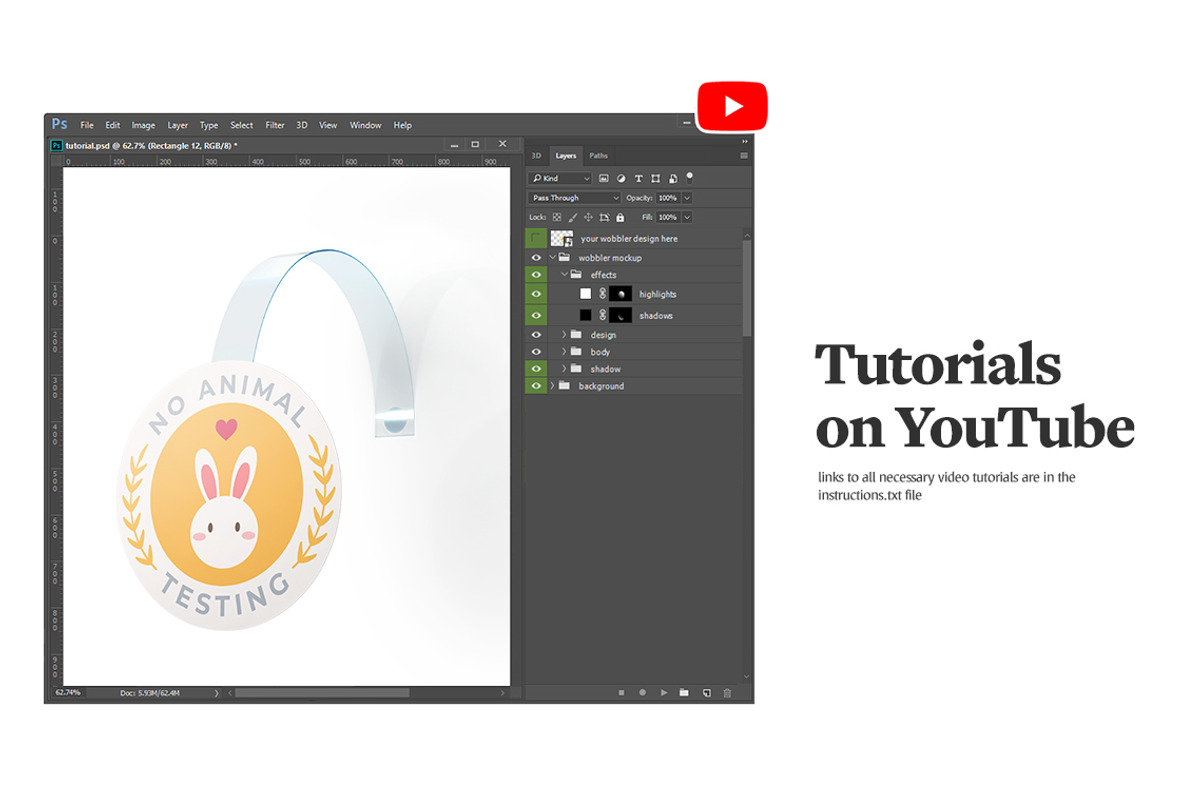Click the wobbler mockup folder icon
Screen dimensions: 1200x800
(x=564, y=257)
